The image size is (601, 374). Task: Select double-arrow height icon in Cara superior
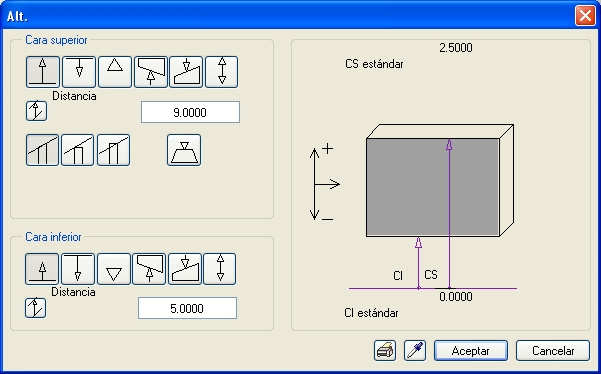pyautogui.click(x=222, y=72)
